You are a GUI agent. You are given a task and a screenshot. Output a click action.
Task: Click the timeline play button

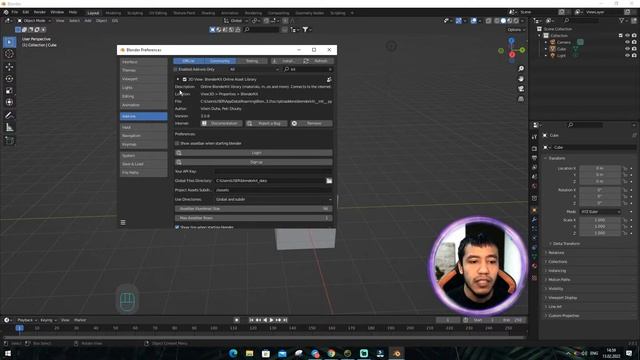tap(271, 320)
